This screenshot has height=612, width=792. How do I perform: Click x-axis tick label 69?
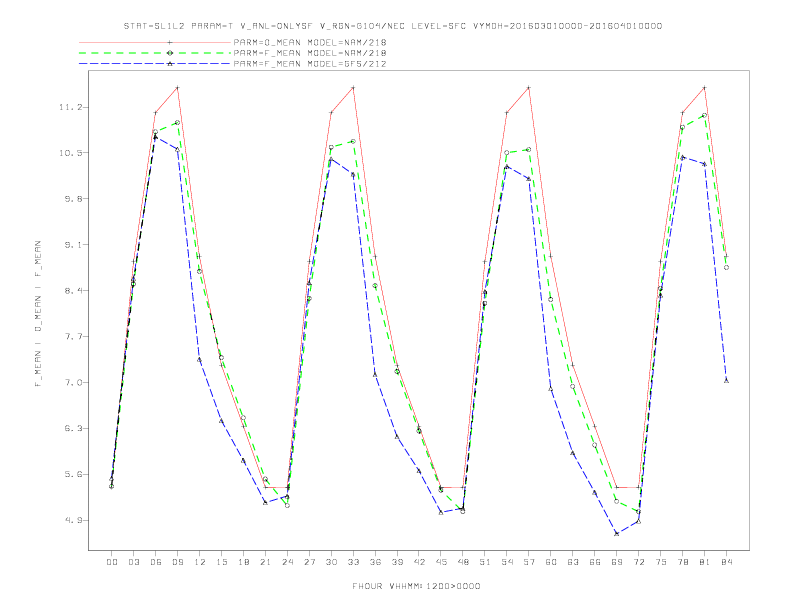[x=617, y=562]
